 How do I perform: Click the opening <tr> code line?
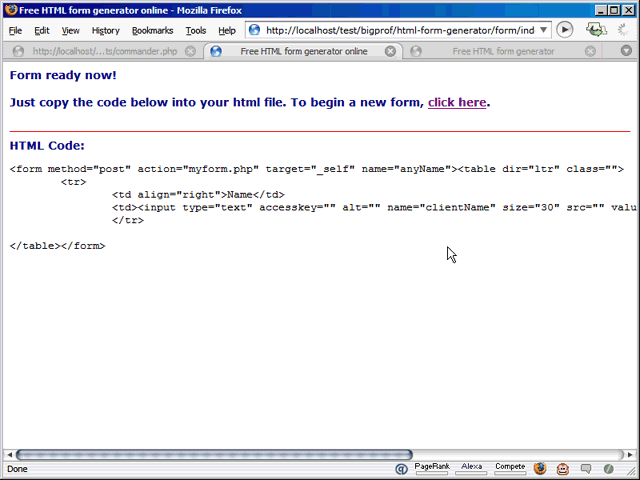tap(73, 182)
